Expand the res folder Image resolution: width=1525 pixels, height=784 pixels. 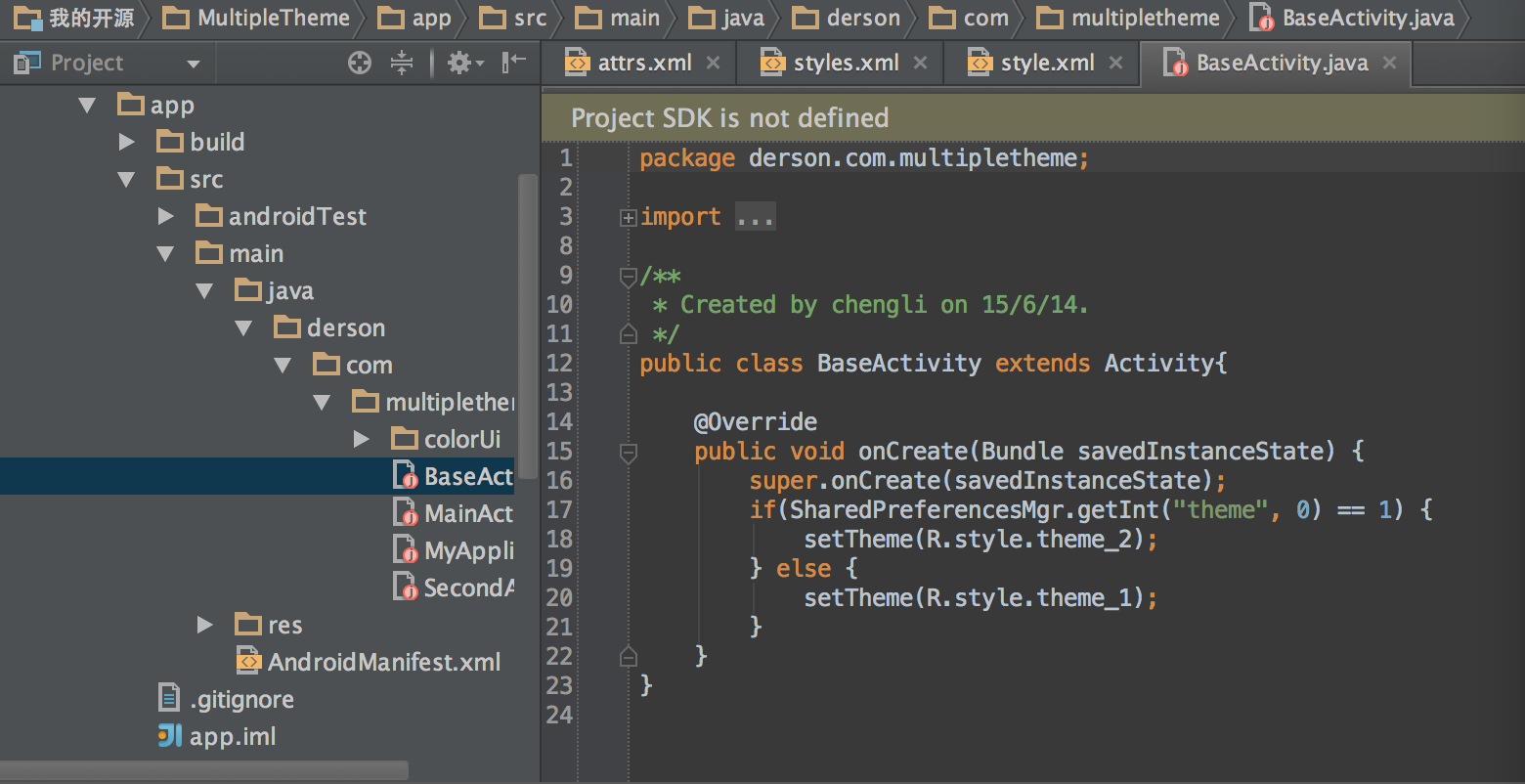tap(205, 625)
